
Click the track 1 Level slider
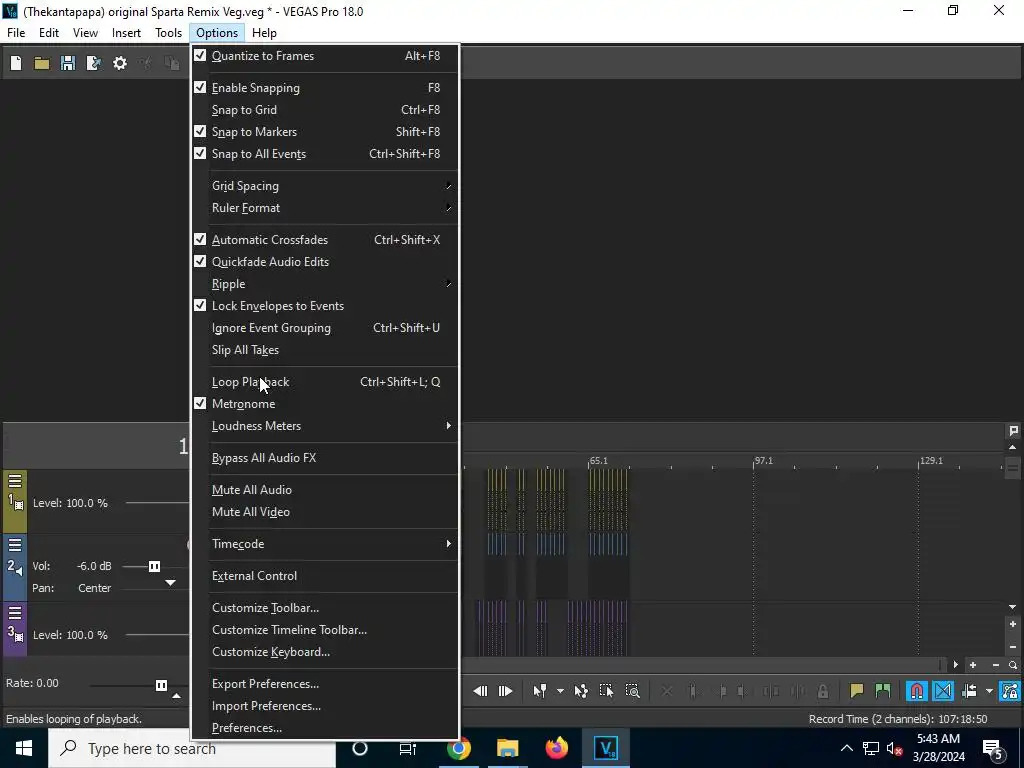click(x=157, y=503)
